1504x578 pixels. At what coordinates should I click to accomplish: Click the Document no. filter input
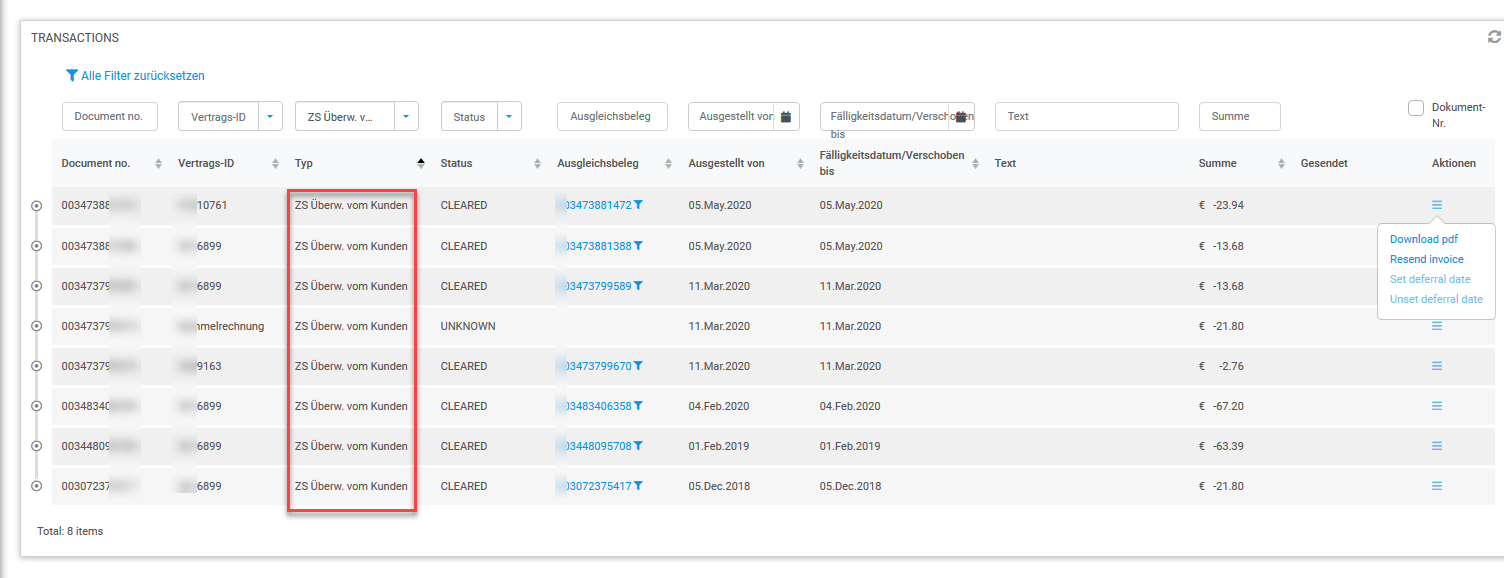(110, 117)
